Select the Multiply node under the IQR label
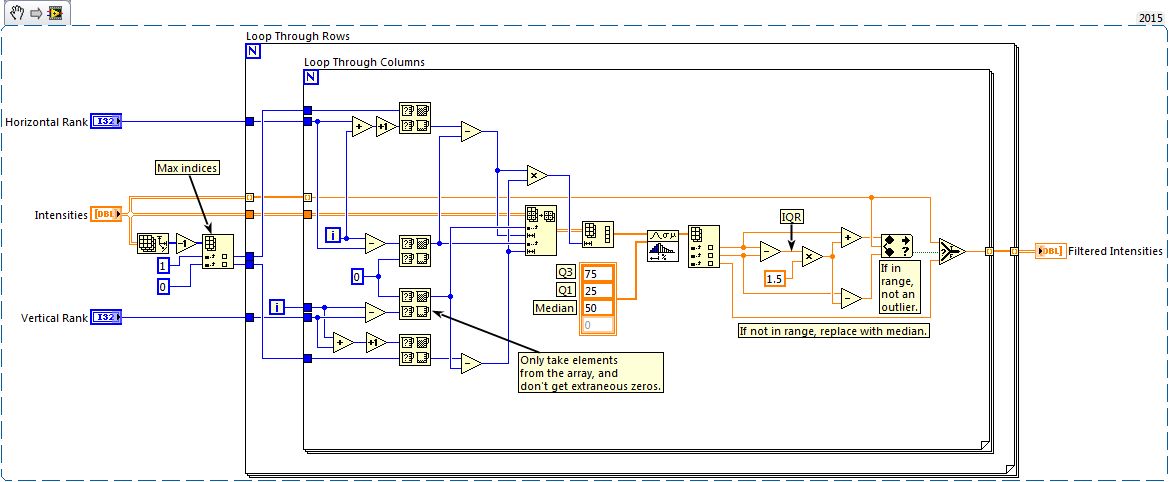The width and height of the screenshot is (1169, 482). coord(813,257)
